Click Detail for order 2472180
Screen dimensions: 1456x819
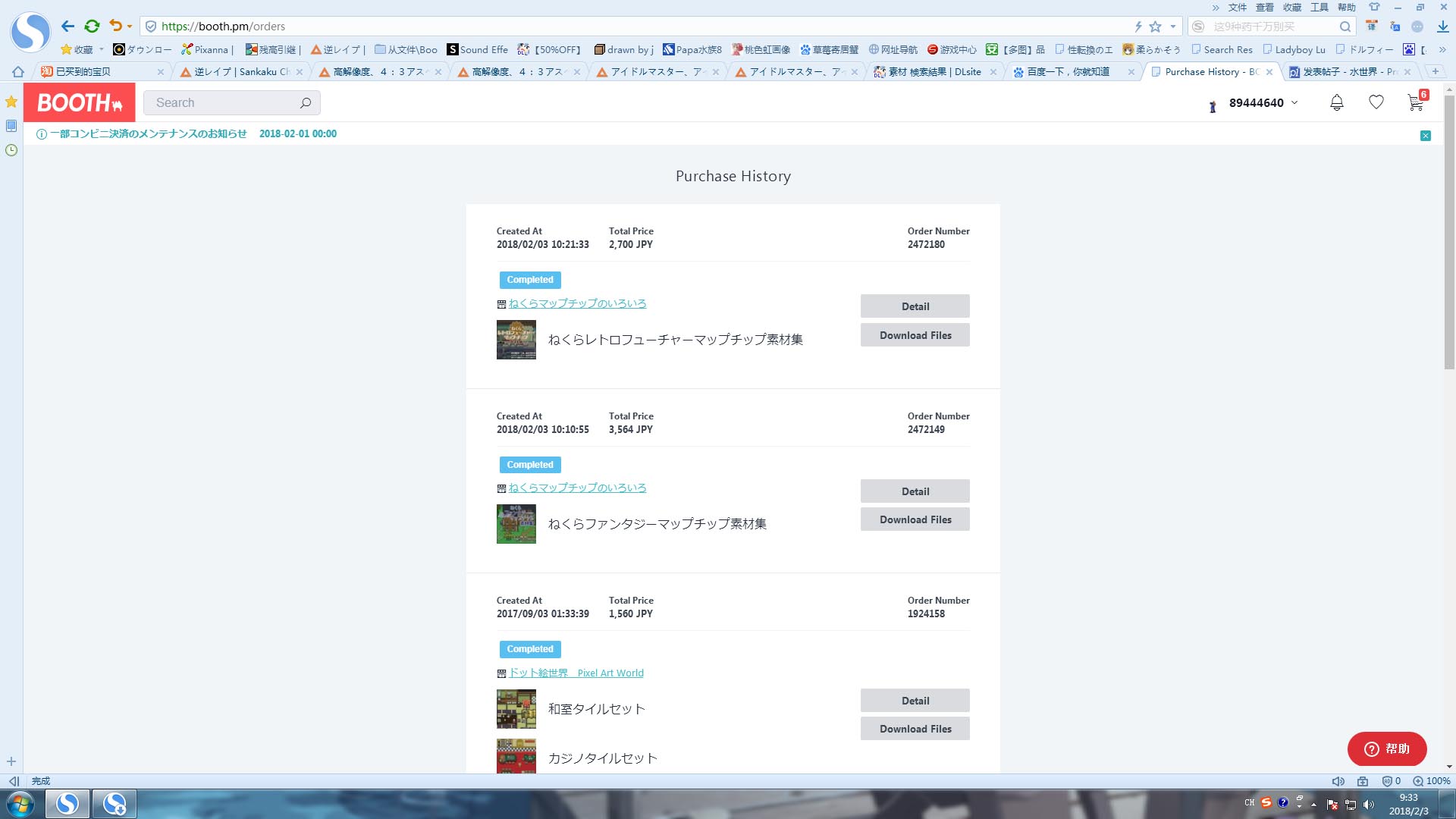click(915, 306)
